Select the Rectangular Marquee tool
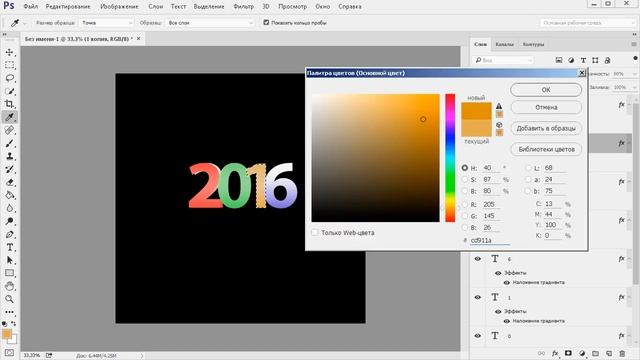 coord(10,65)
